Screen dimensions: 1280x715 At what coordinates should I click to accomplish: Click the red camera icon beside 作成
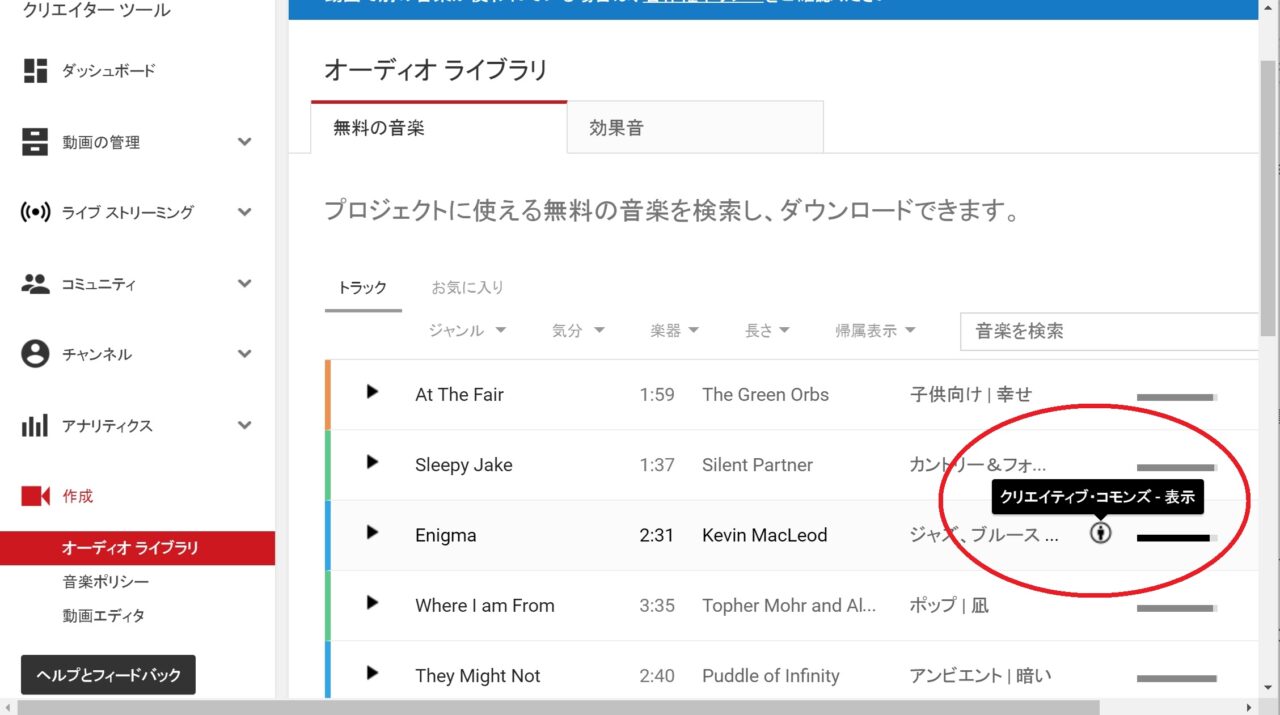click(35, 496)
